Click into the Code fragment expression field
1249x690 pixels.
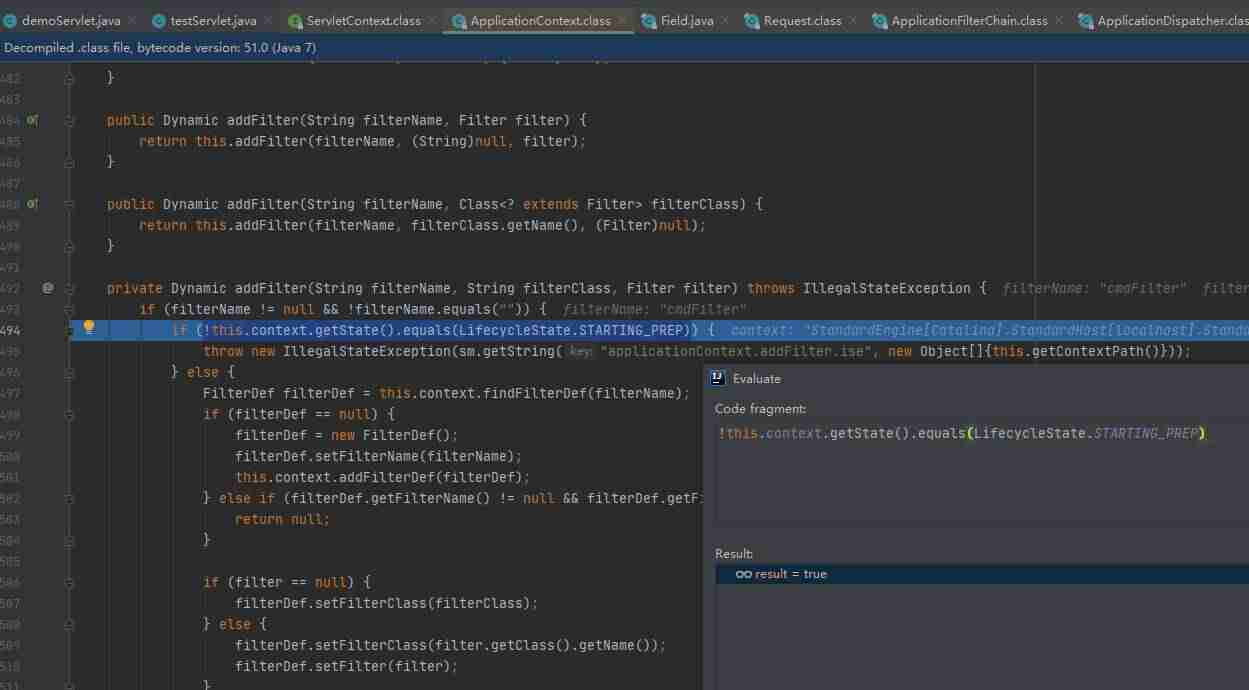pos(981,470)
